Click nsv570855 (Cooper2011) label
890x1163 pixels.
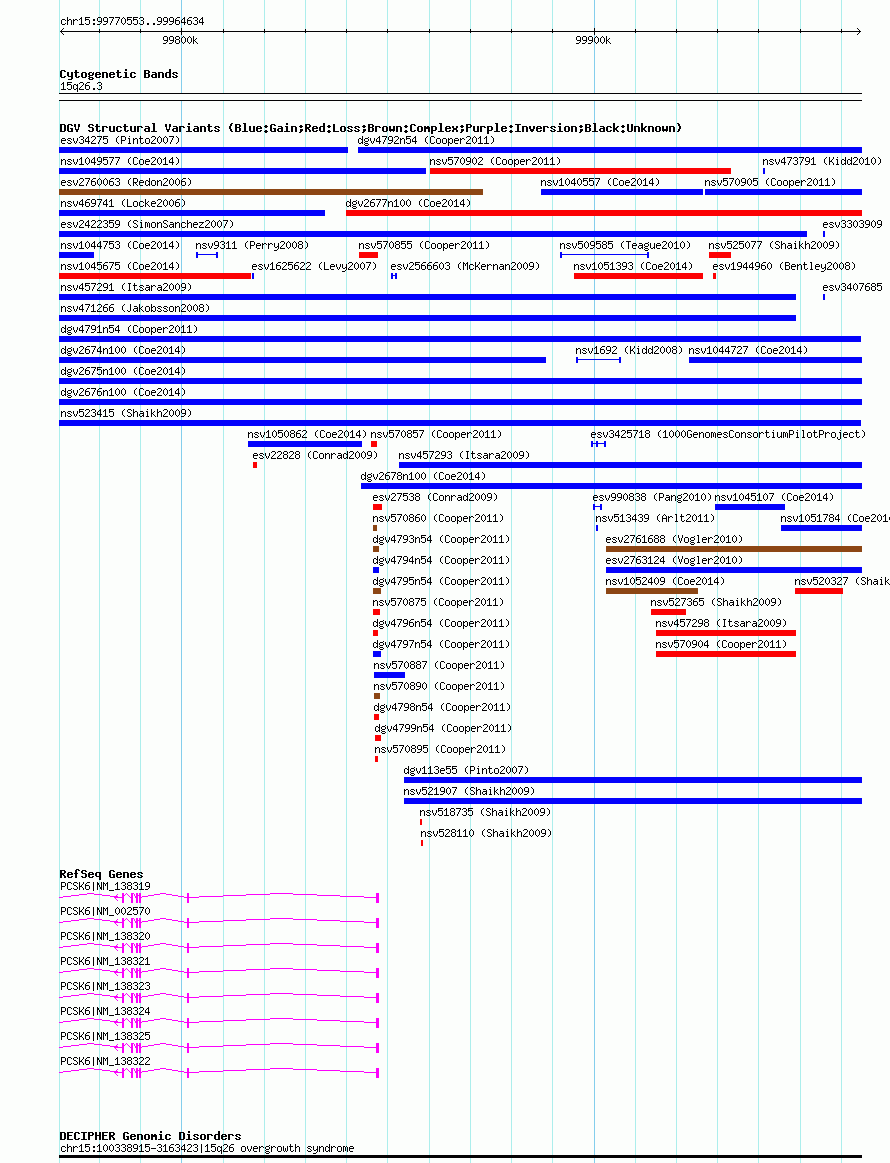click(x=424, y=245)
